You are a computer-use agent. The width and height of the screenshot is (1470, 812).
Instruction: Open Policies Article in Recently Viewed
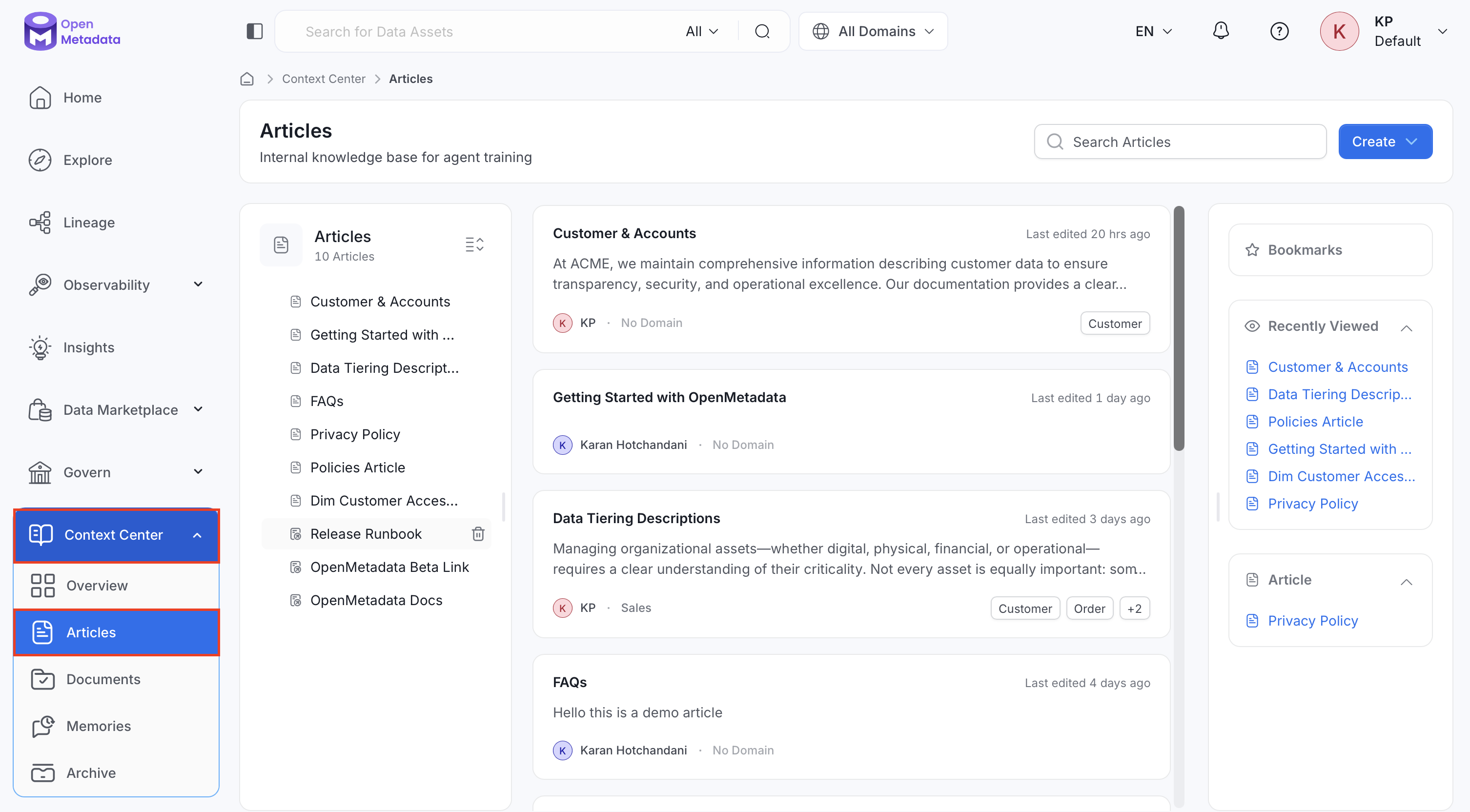[1315, 422]
